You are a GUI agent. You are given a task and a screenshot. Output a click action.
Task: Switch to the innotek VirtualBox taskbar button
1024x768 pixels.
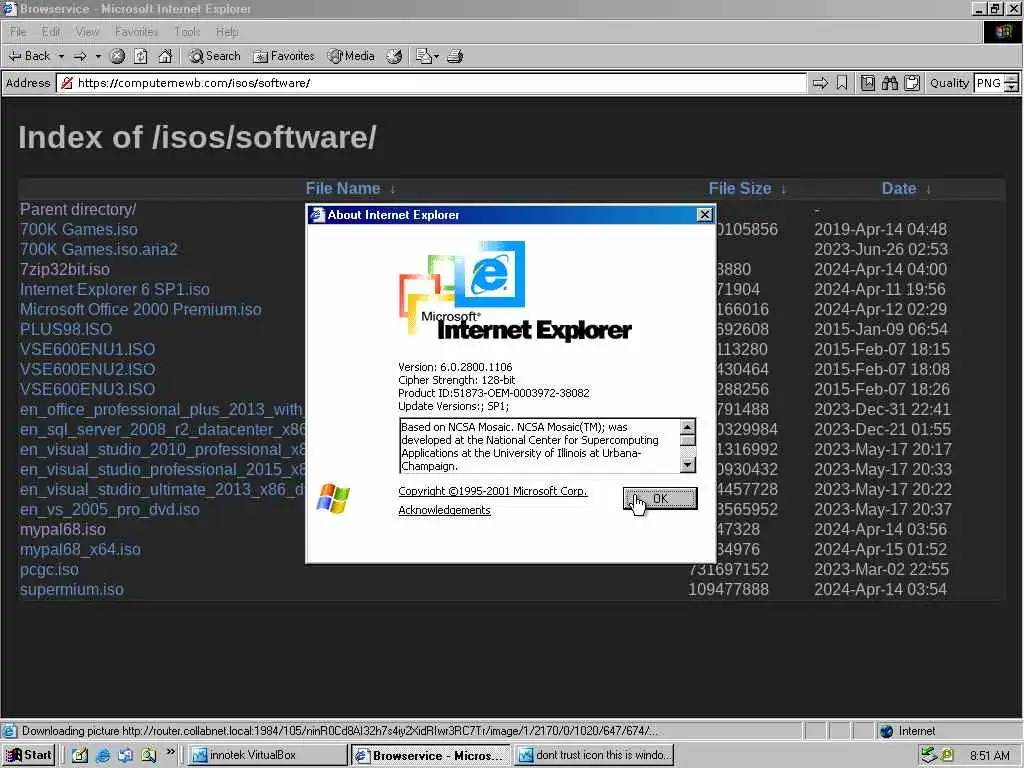[268, 756]
